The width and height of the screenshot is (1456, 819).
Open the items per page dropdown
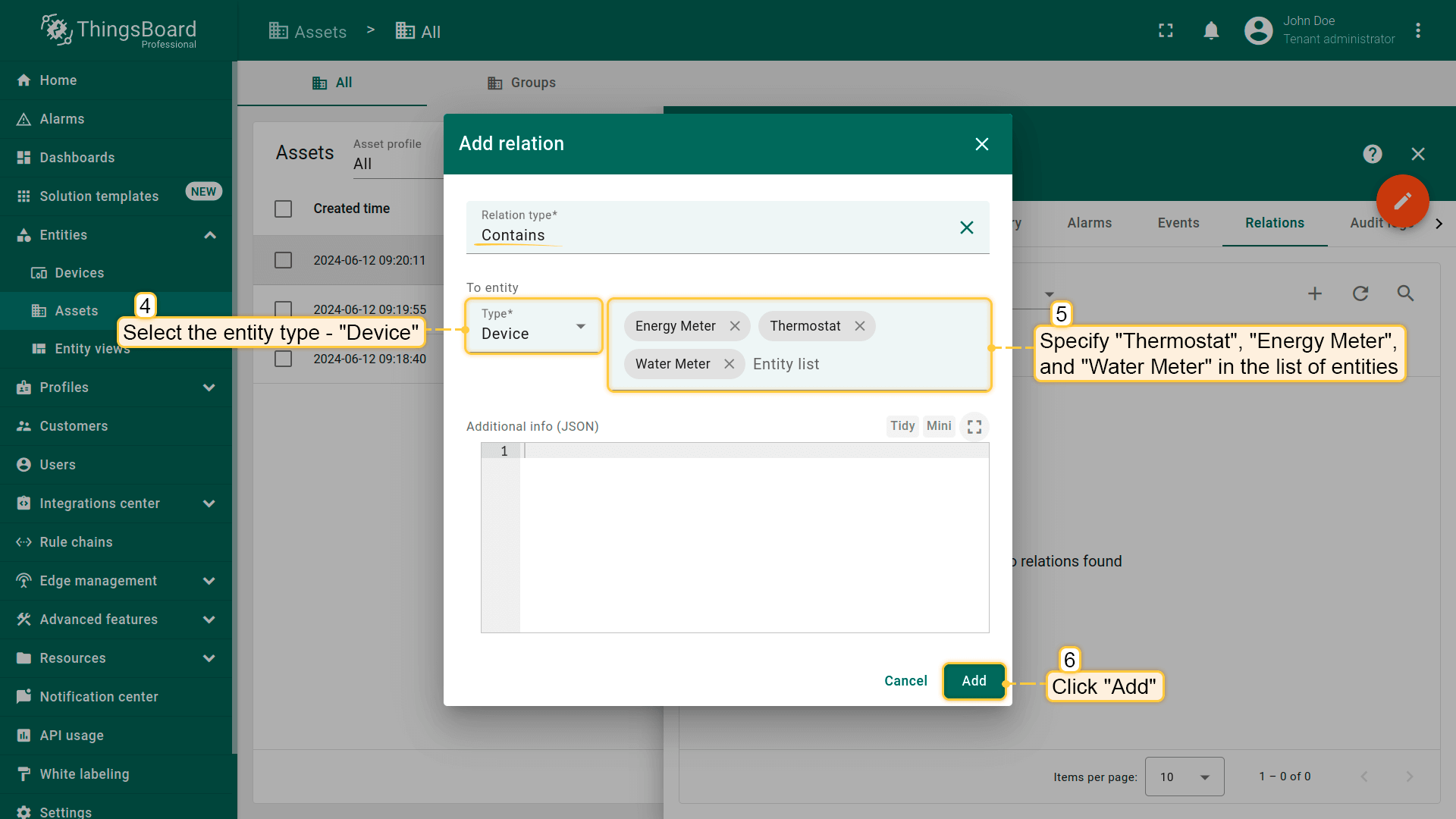(x=1184, y=777)
